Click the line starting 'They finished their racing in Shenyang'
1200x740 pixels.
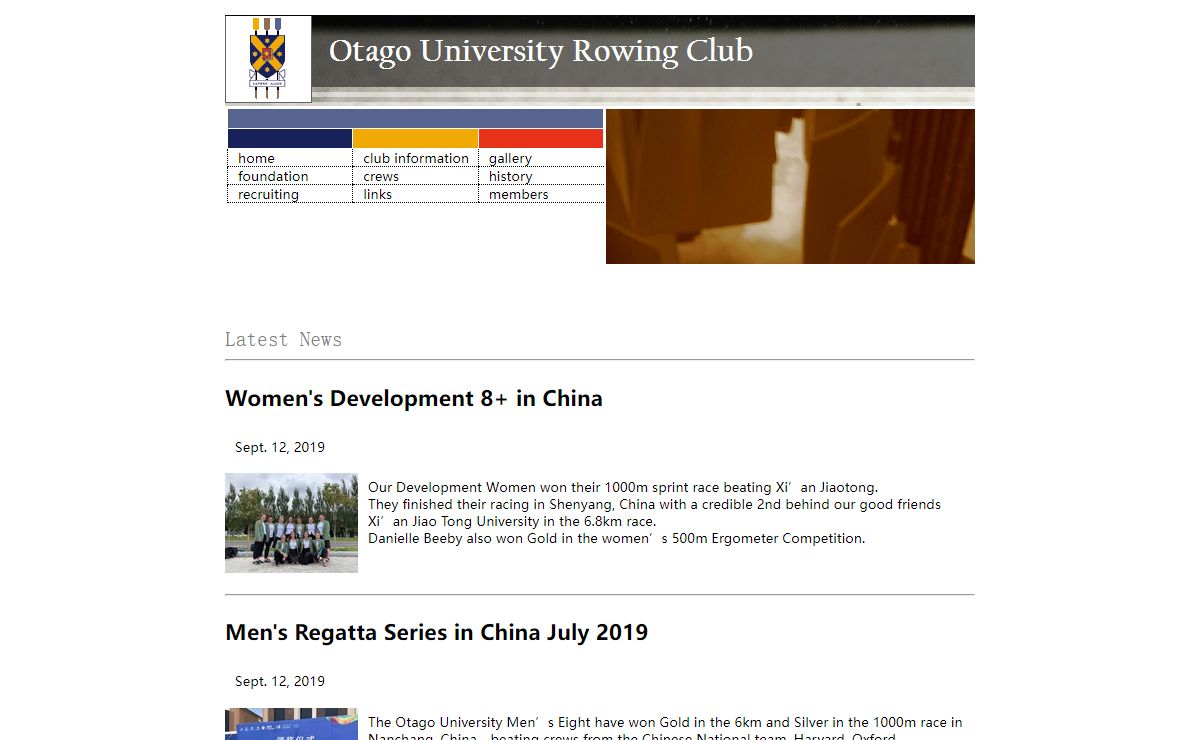[x=654, y=504]
